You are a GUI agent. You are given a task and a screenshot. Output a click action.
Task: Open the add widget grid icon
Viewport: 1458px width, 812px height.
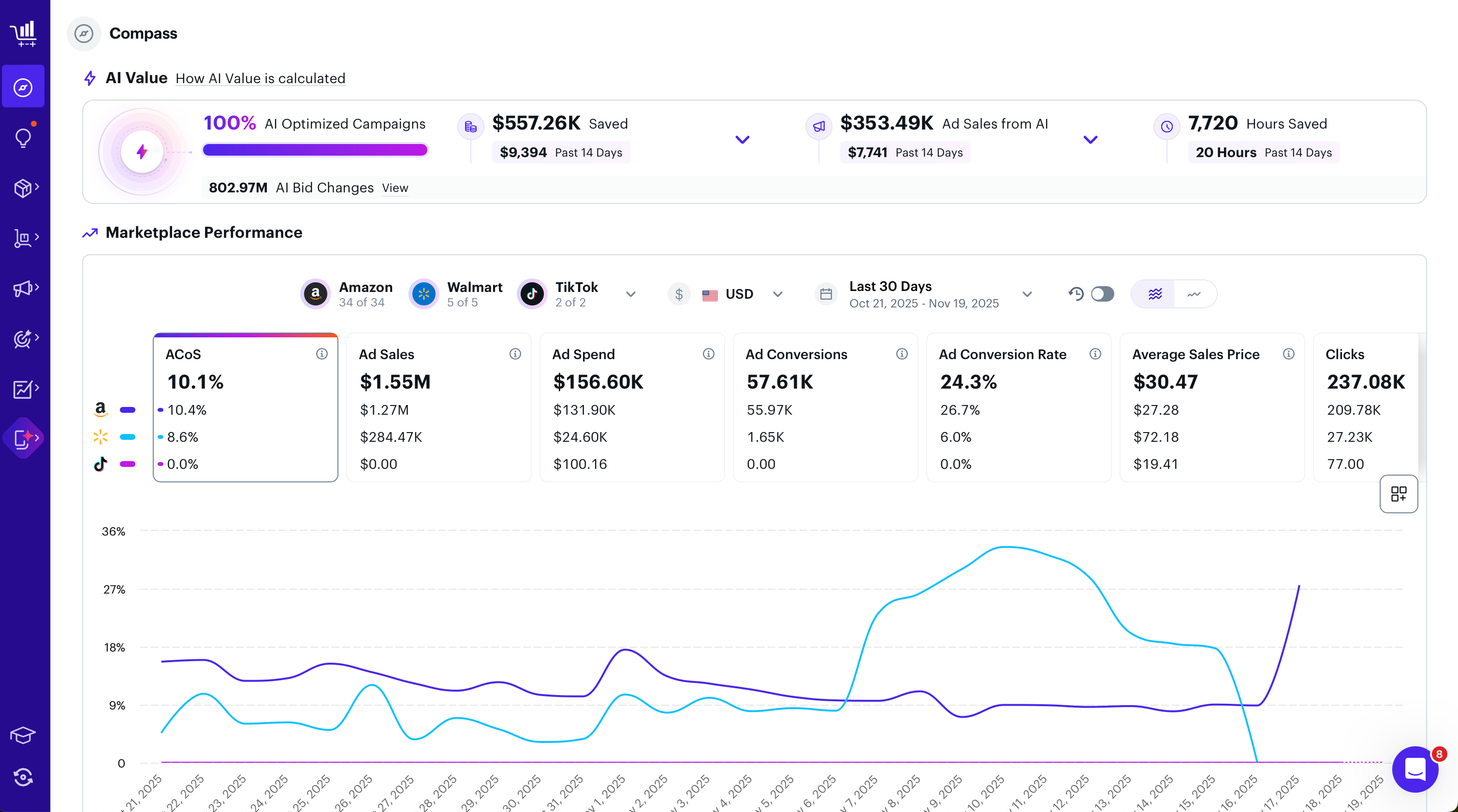1398,493
